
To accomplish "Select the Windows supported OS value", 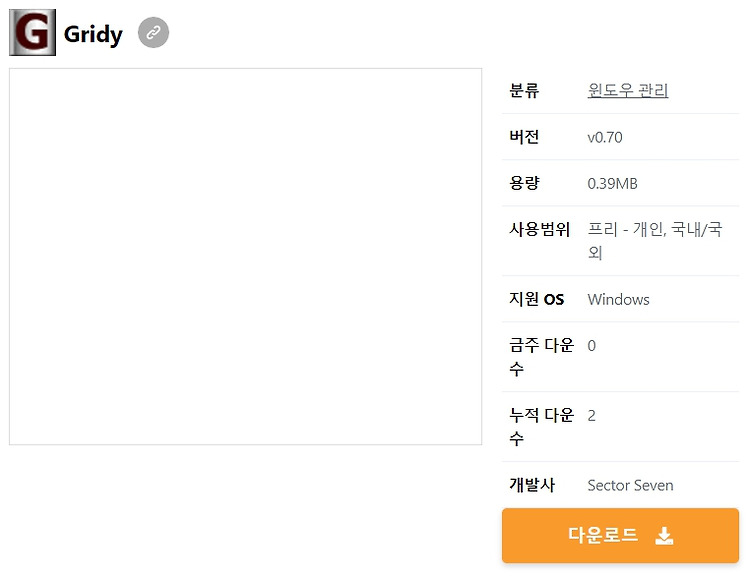I will (x=618, y=299).
